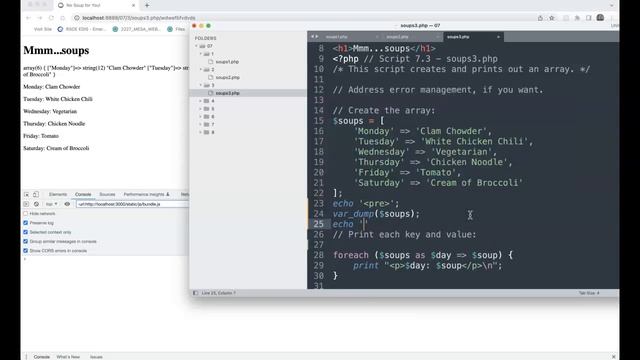The image size is (640, 360).
Task: Open soups2.php in the sidebar
Action: [227, 78]
